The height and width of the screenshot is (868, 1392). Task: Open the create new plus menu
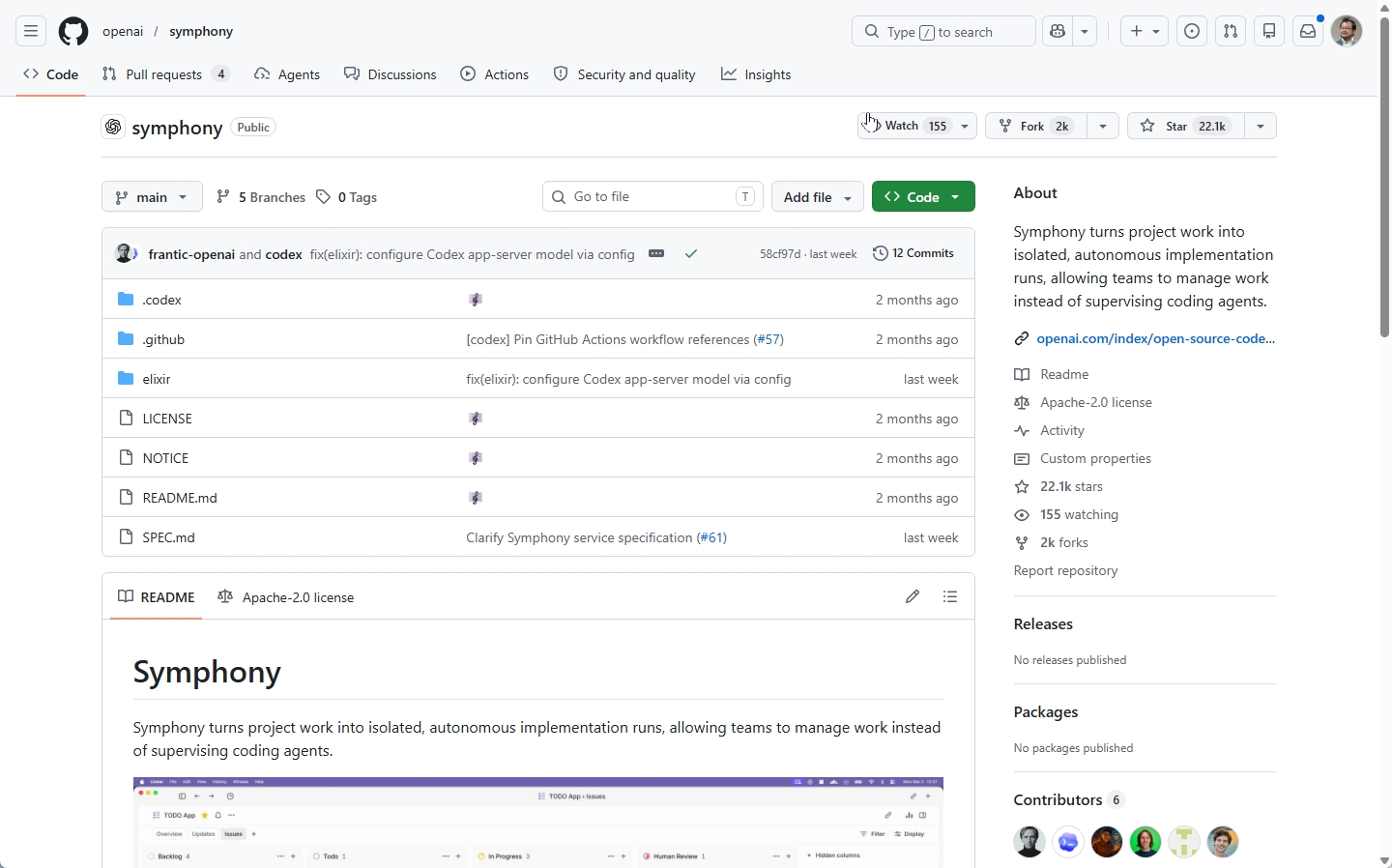(1145, 31)
